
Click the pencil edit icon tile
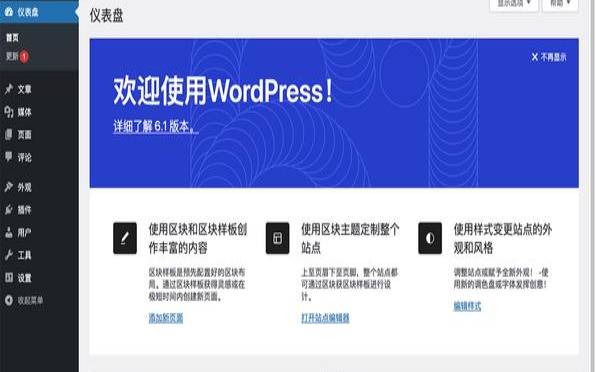click(125, 238)
